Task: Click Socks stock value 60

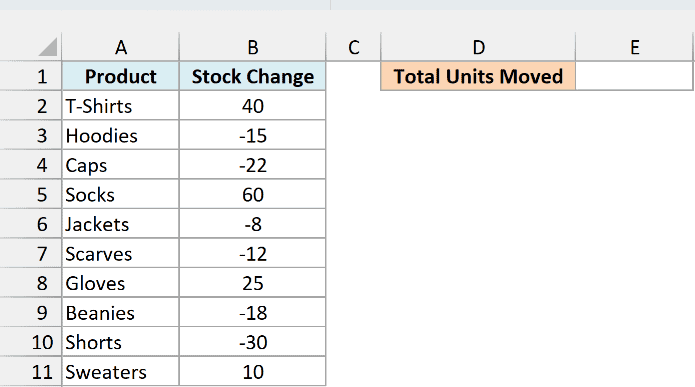Action: tap(253, 194)
